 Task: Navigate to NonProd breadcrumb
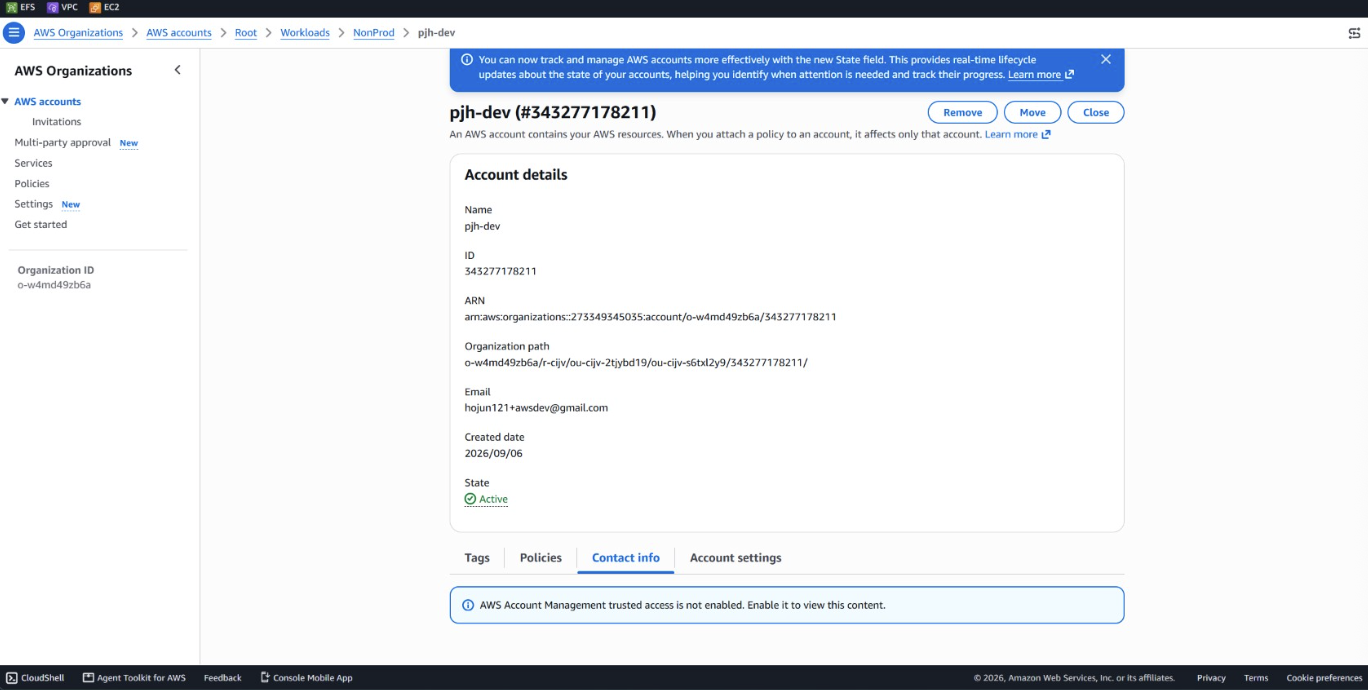click(374, 33)
